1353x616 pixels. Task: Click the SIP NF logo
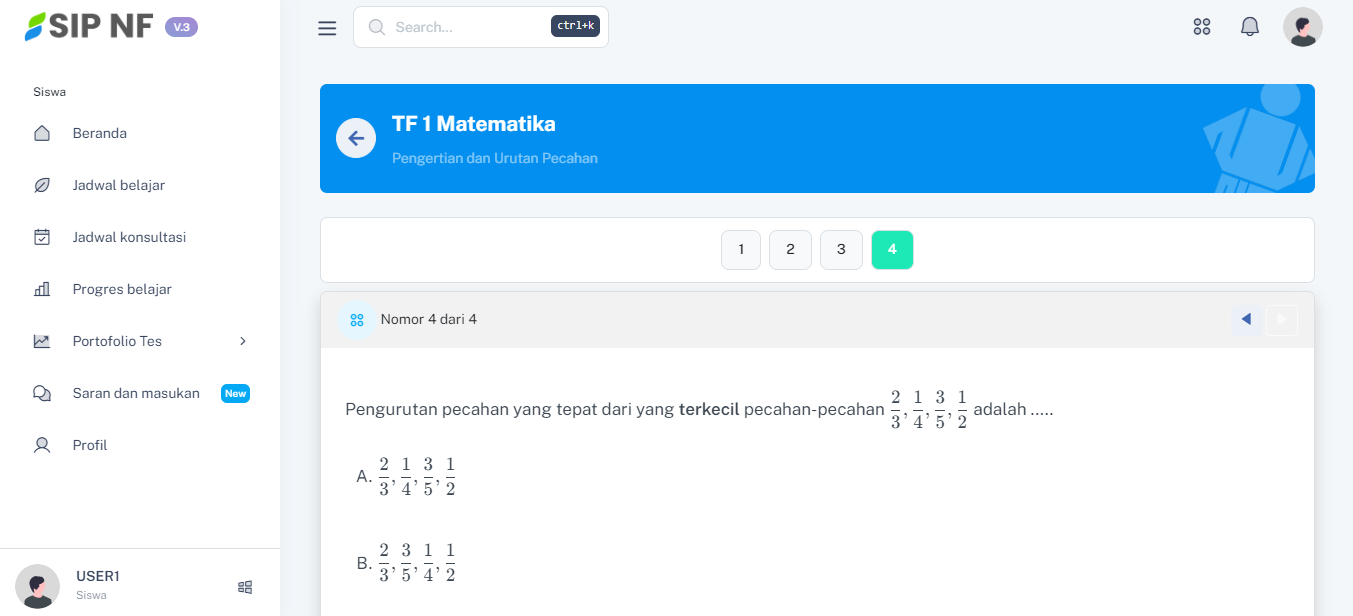pyautogui.click(x=89, y=27)
